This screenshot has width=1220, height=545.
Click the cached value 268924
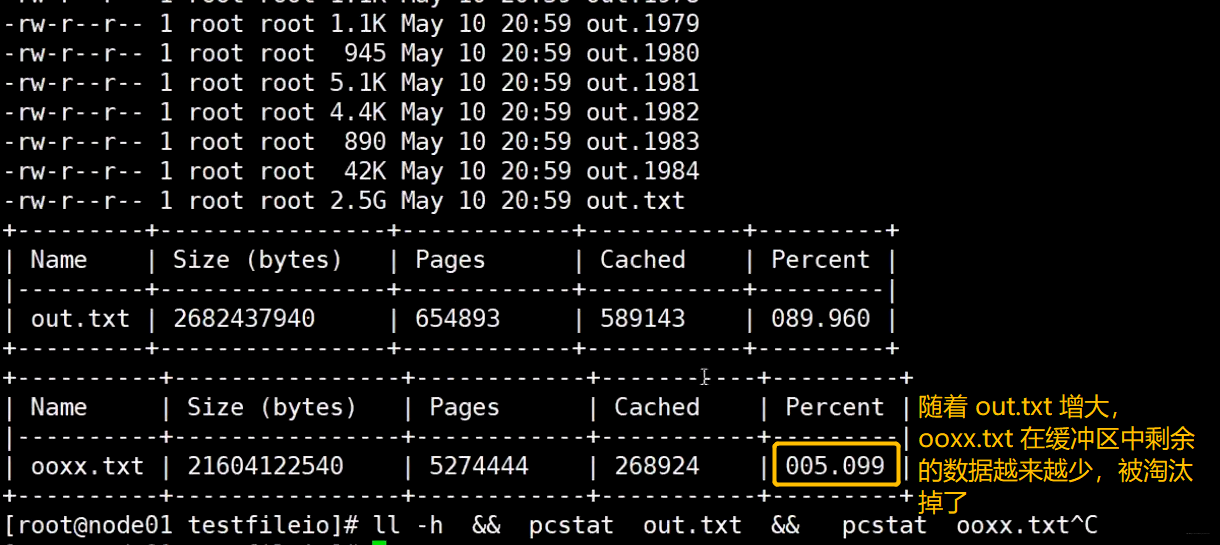[657, 467]
